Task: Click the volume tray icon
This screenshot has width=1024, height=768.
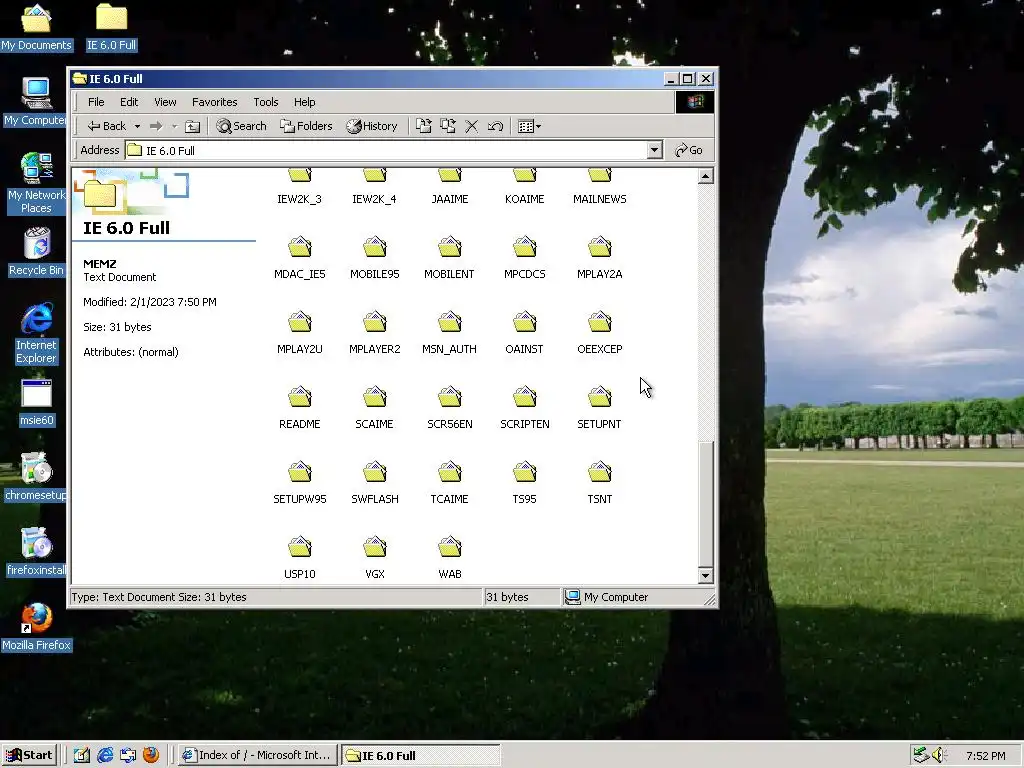Action: (938, 755)
